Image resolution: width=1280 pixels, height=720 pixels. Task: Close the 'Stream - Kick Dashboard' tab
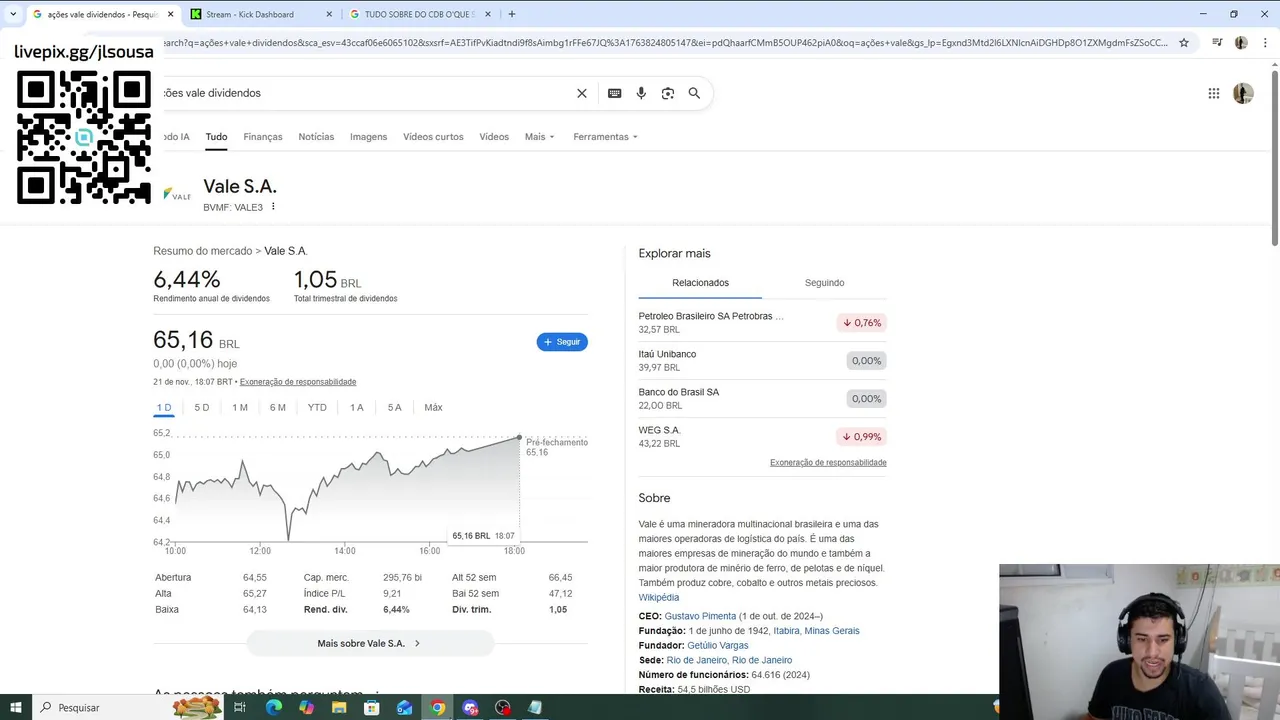pyautogui.click(x=330, y=14)
